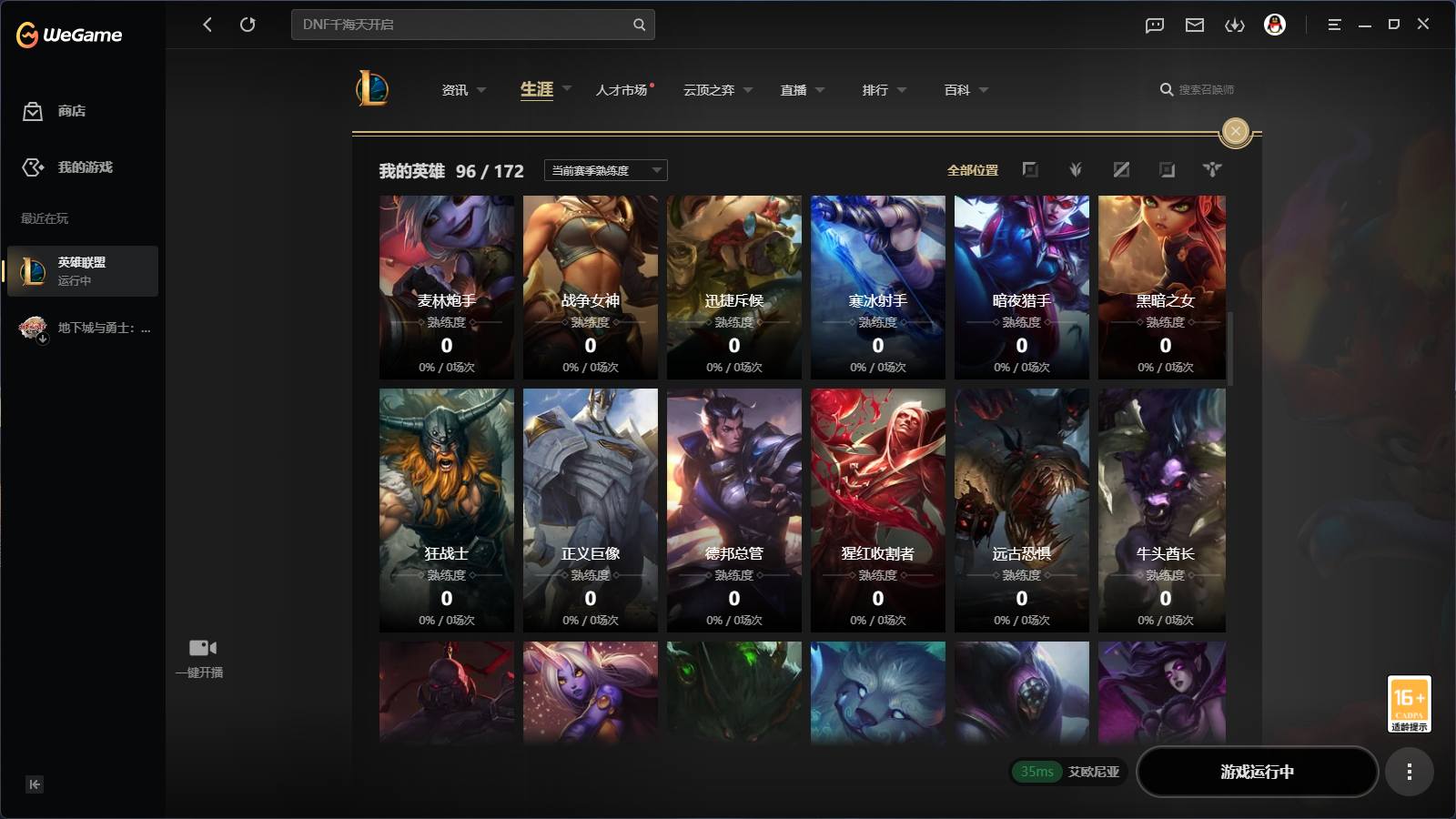Refresh the current page
This screenshot has width=1456, height=819.
click(248, 25)
